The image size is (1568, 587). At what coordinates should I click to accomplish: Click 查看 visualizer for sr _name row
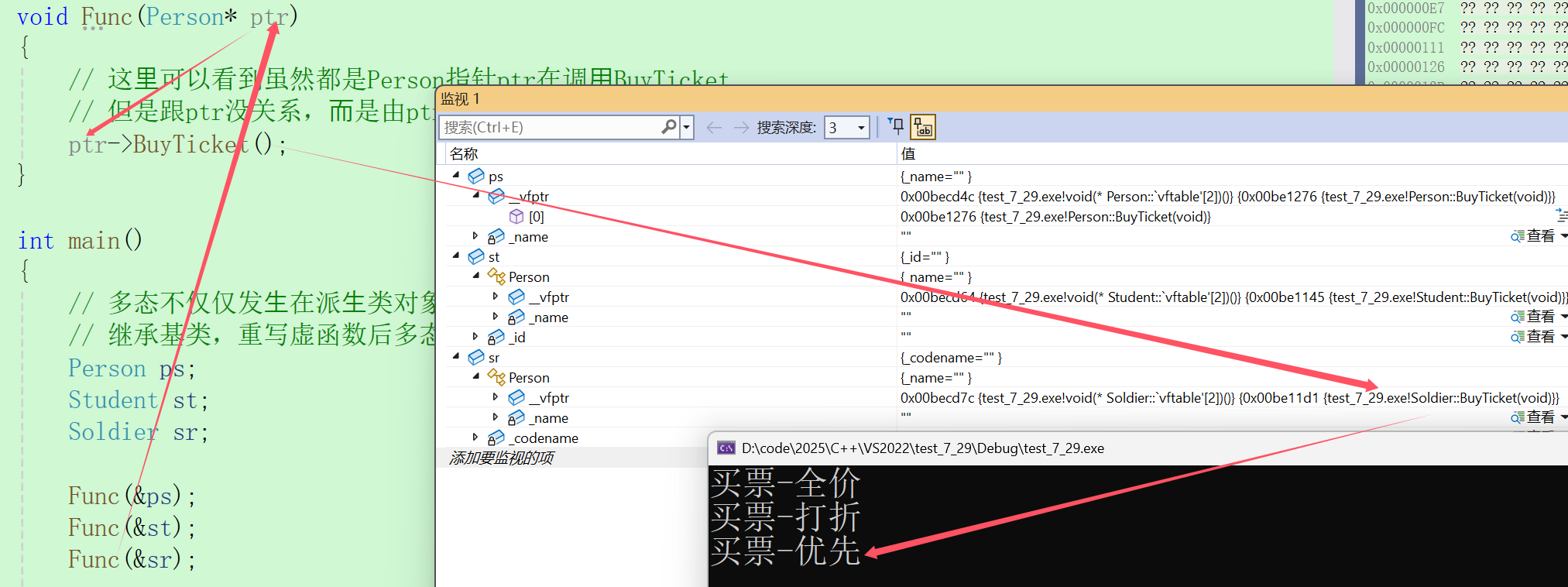pos(1533,417)
